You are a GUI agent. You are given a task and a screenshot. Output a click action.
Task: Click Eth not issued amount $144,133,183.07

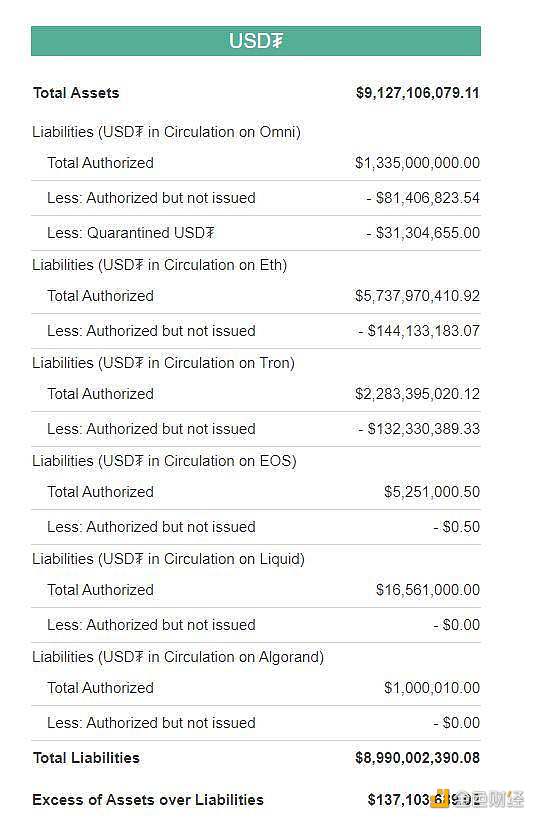[418, 331]
